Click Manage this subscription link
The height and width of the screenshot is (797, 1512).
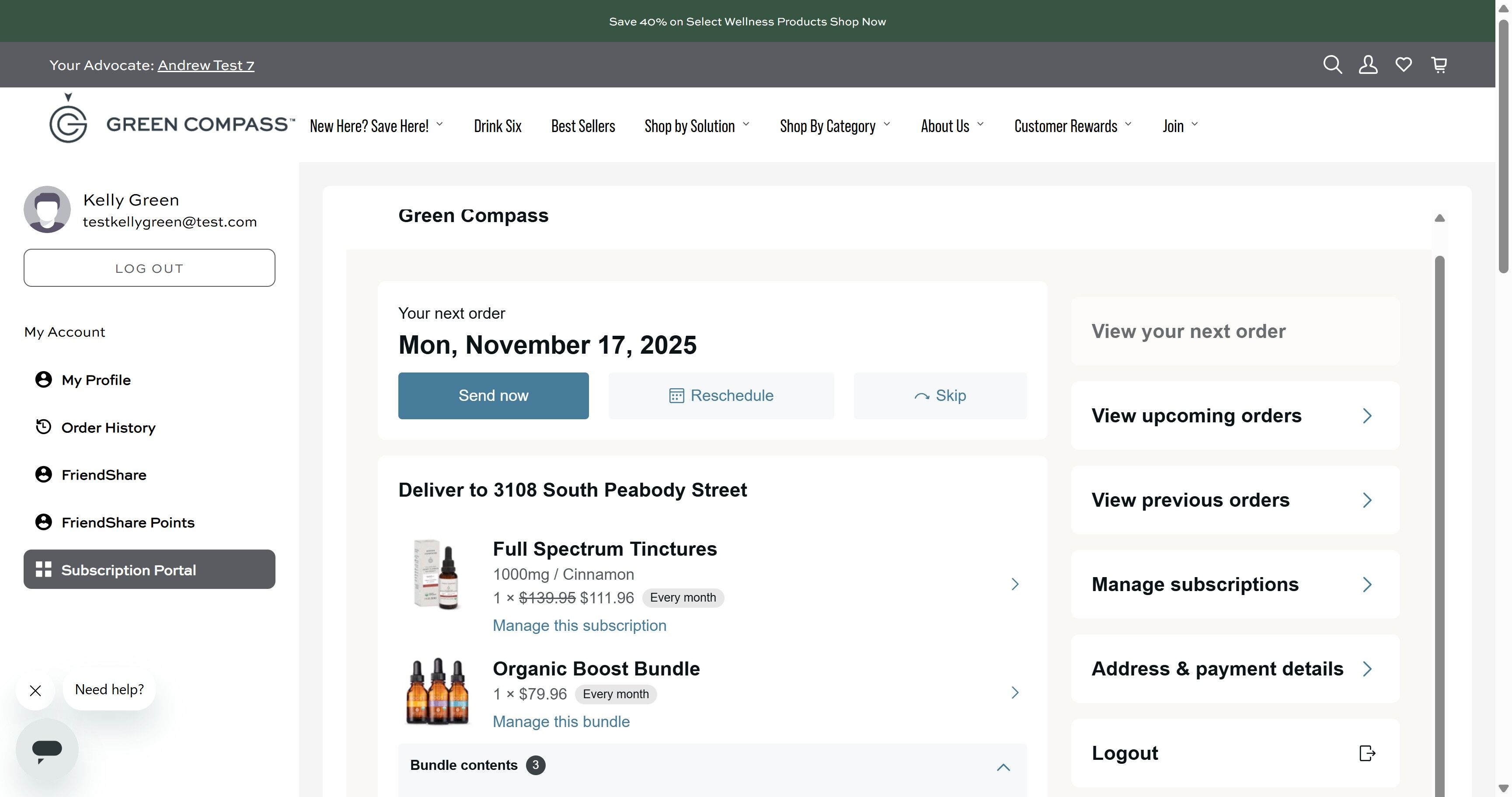point(579,626)
